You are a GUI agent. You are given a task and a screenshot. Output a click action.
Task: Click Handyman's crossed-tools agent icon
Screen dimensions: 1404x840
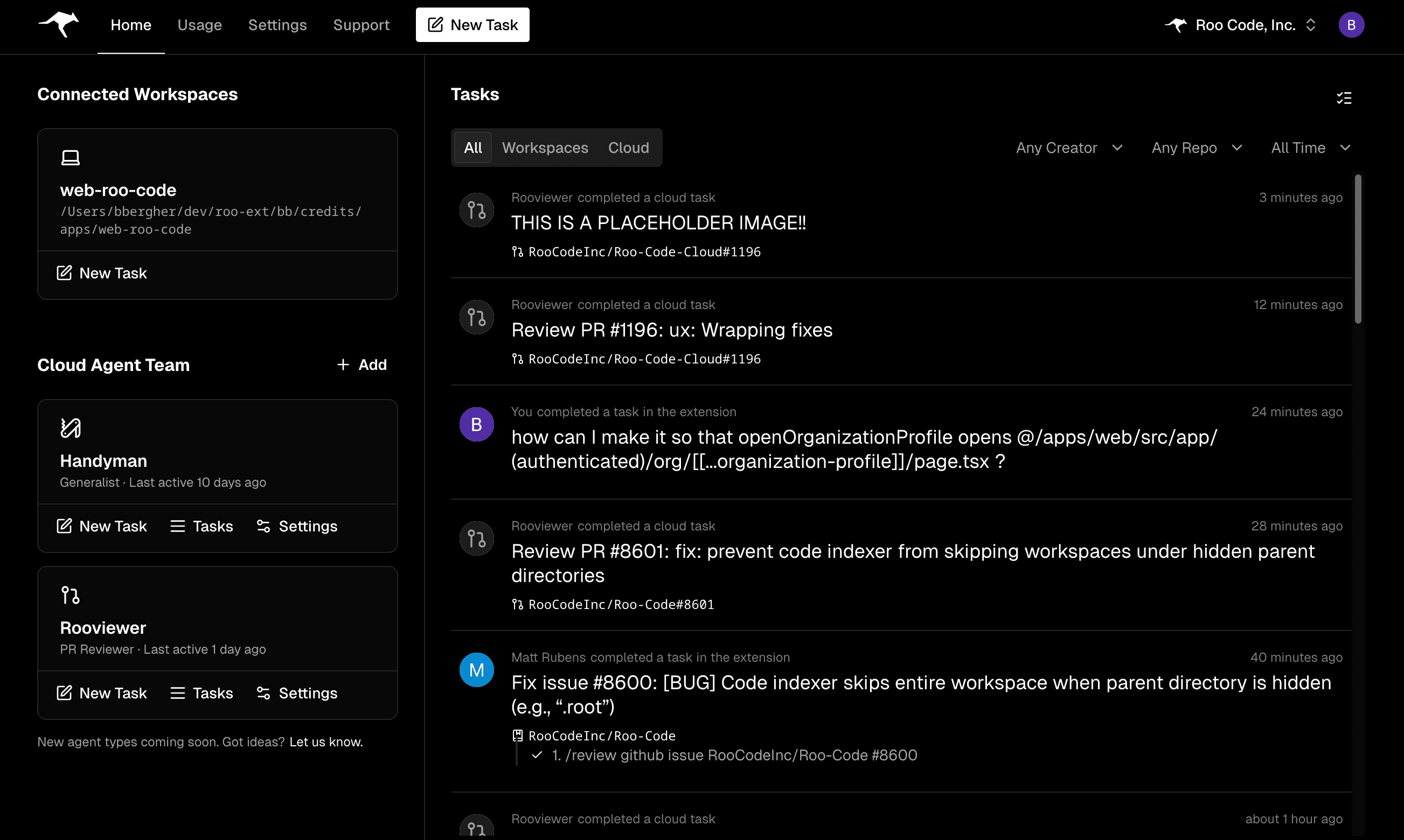coord(71,428)
